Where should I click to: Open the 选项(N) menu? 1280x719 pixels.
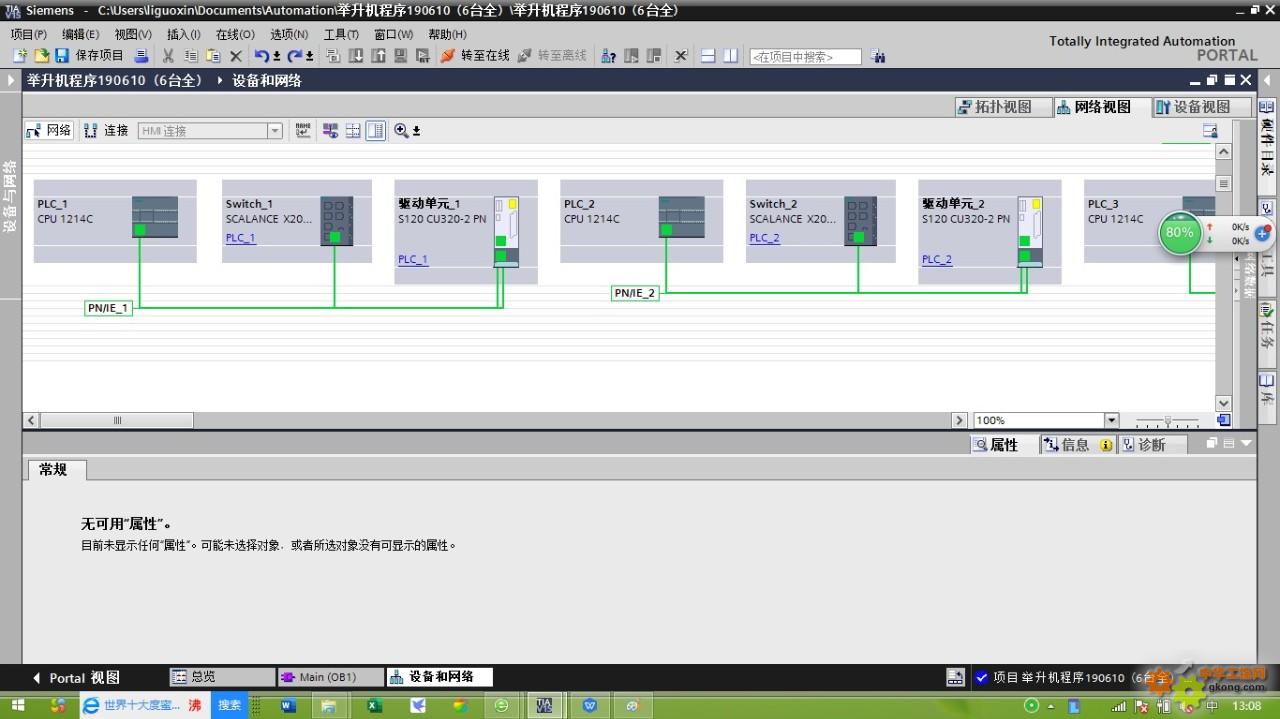click(289, 34)
